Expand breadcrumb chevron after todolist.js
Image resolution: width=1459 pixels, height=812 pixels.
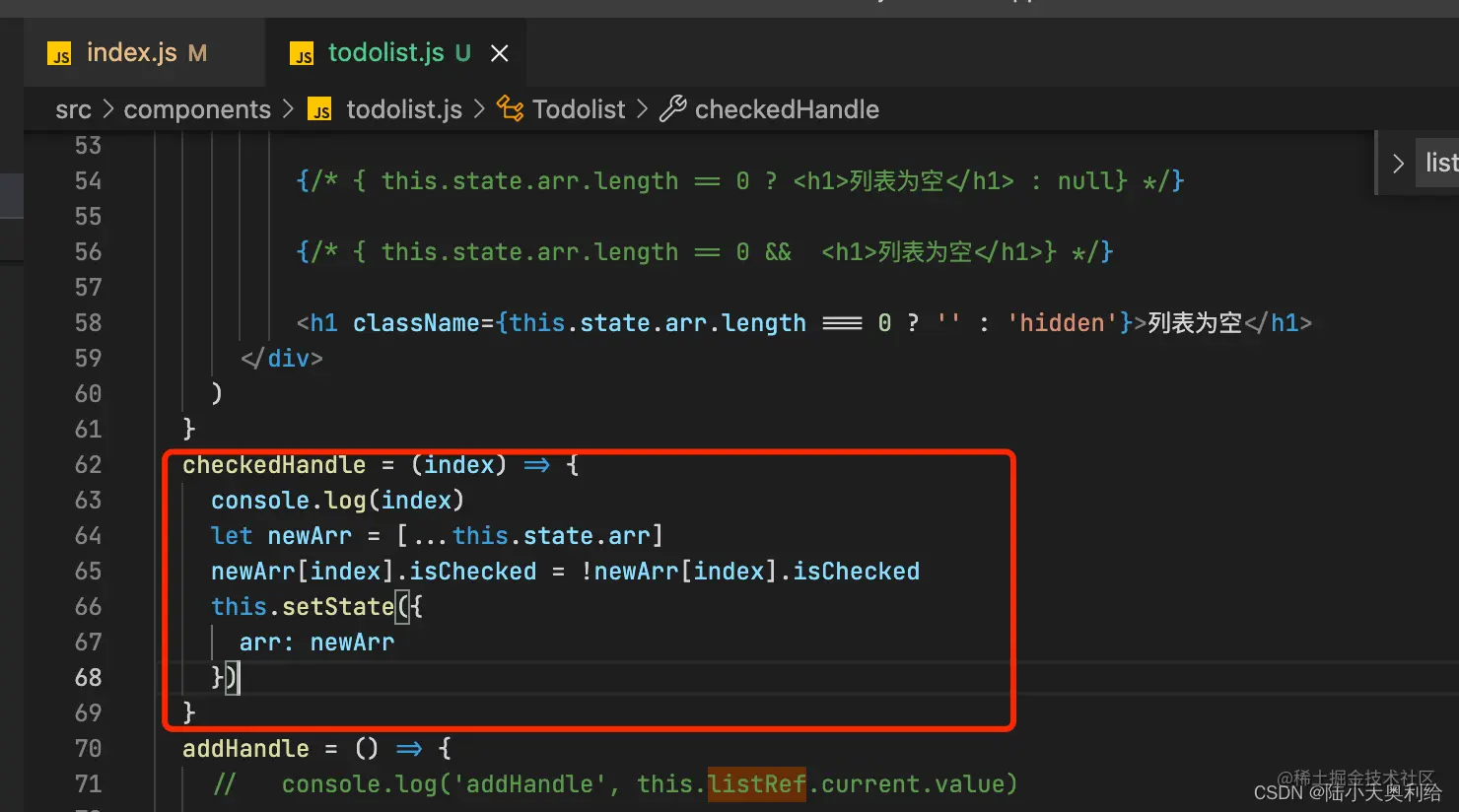click(x=479, y=108)
